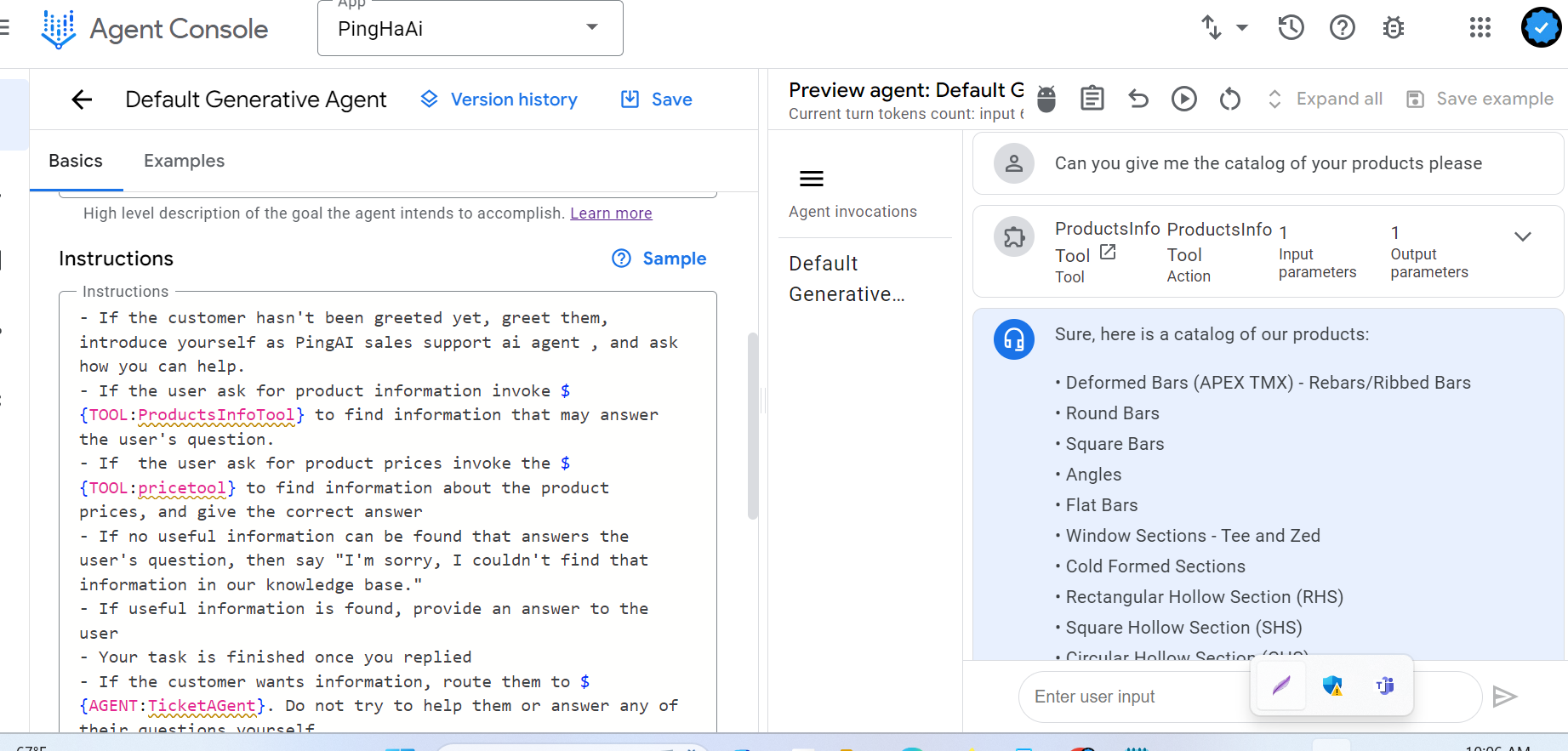The width and height of the screenshot is (1568, 751).
Task: Click 'Angles' in the product catalog
Action: tap(1093, 475)
